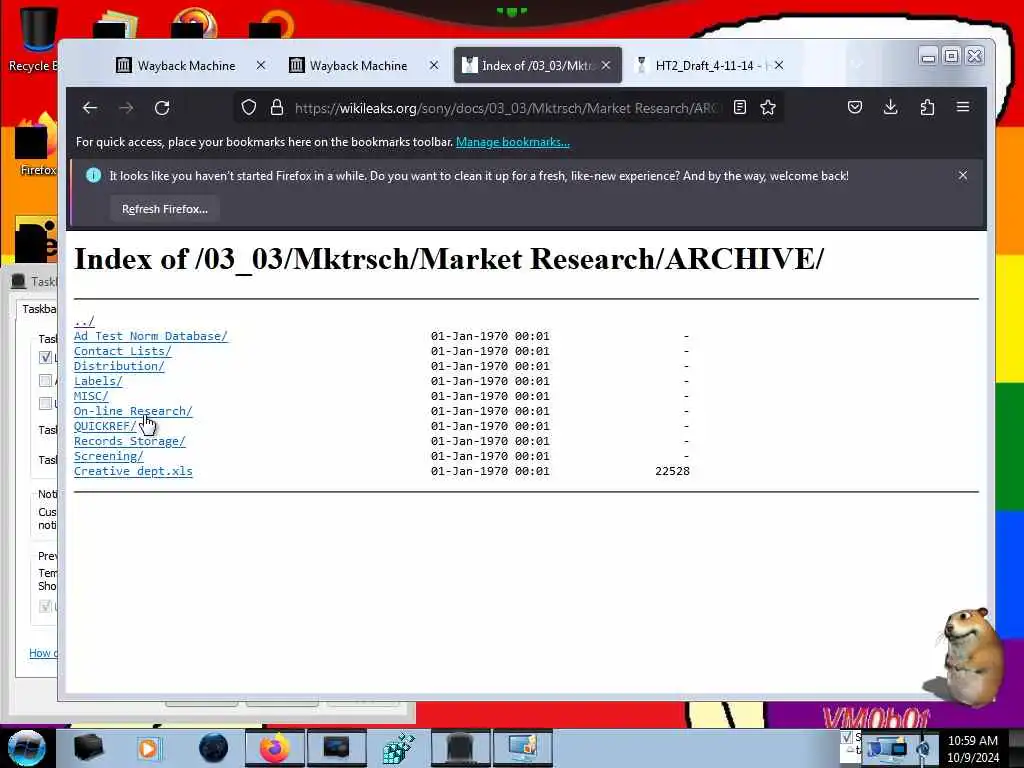Click the volume speaker tray icon
The height and width of the screenshot is (768, 1024).
click(x=923, y=748)
